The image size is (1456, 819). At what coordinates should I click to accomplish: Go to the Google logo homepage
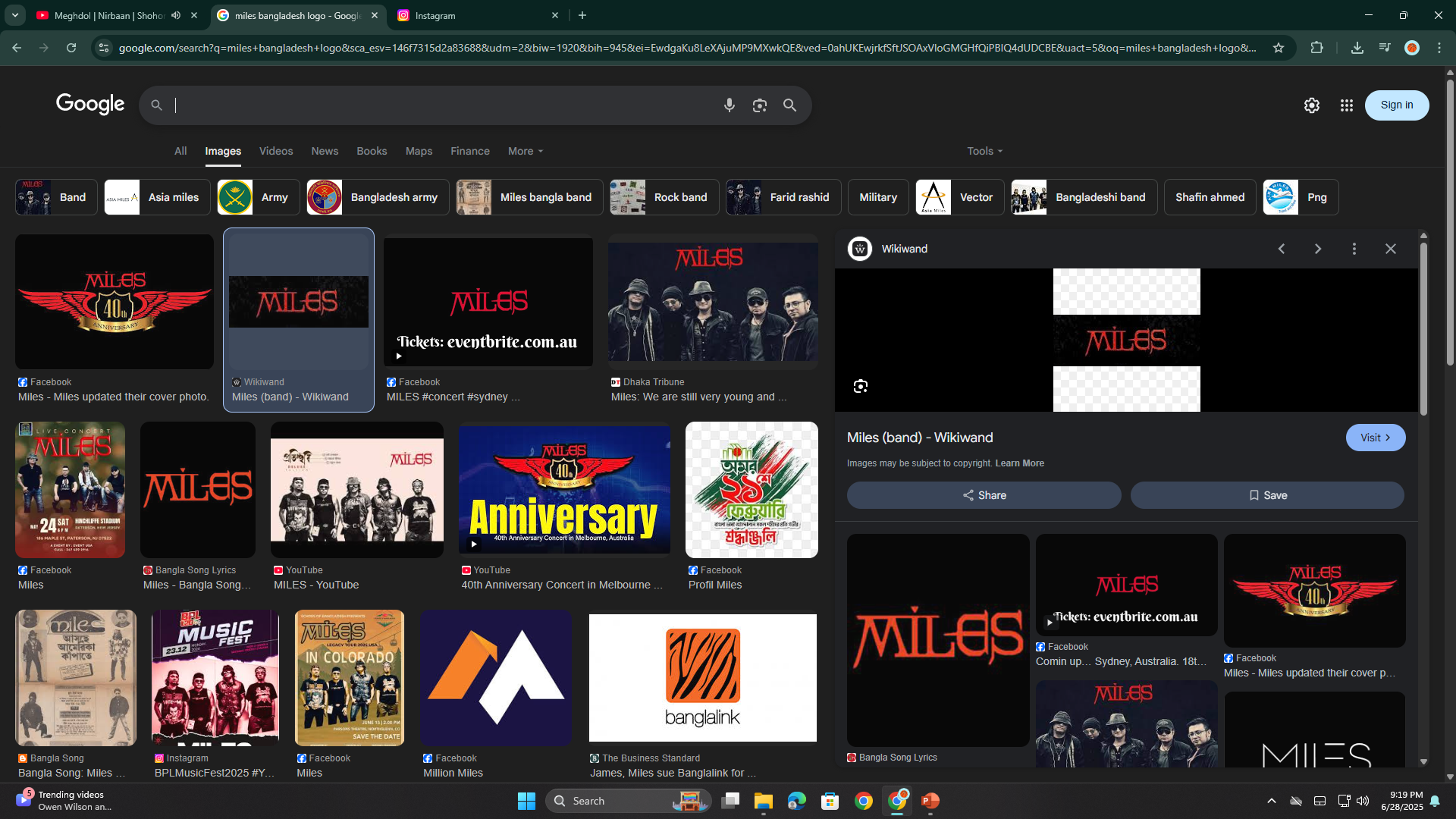click(x=90, y=105)
